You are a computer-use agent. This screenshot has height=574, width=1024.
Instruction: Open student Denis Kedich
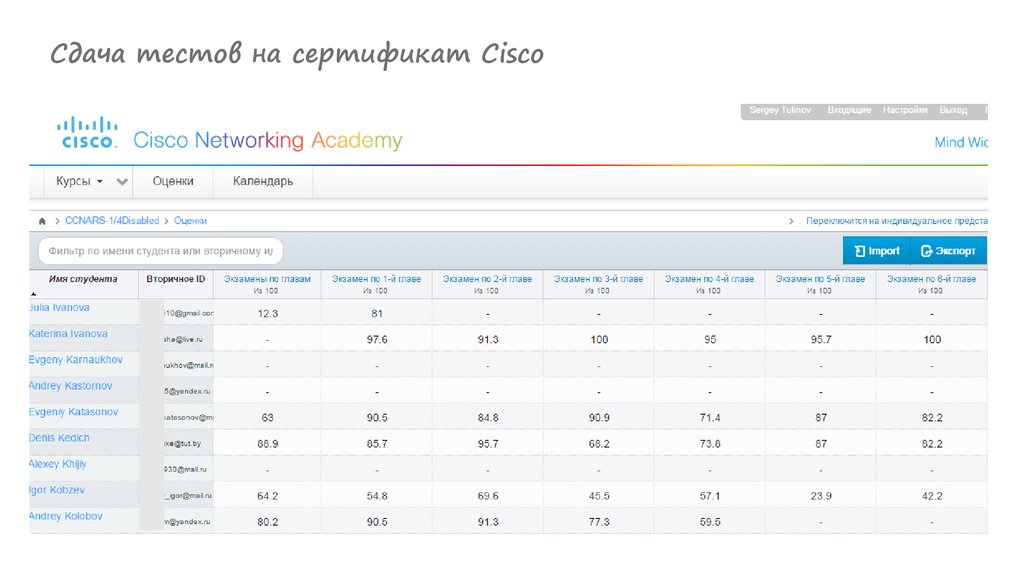point(59,438)
